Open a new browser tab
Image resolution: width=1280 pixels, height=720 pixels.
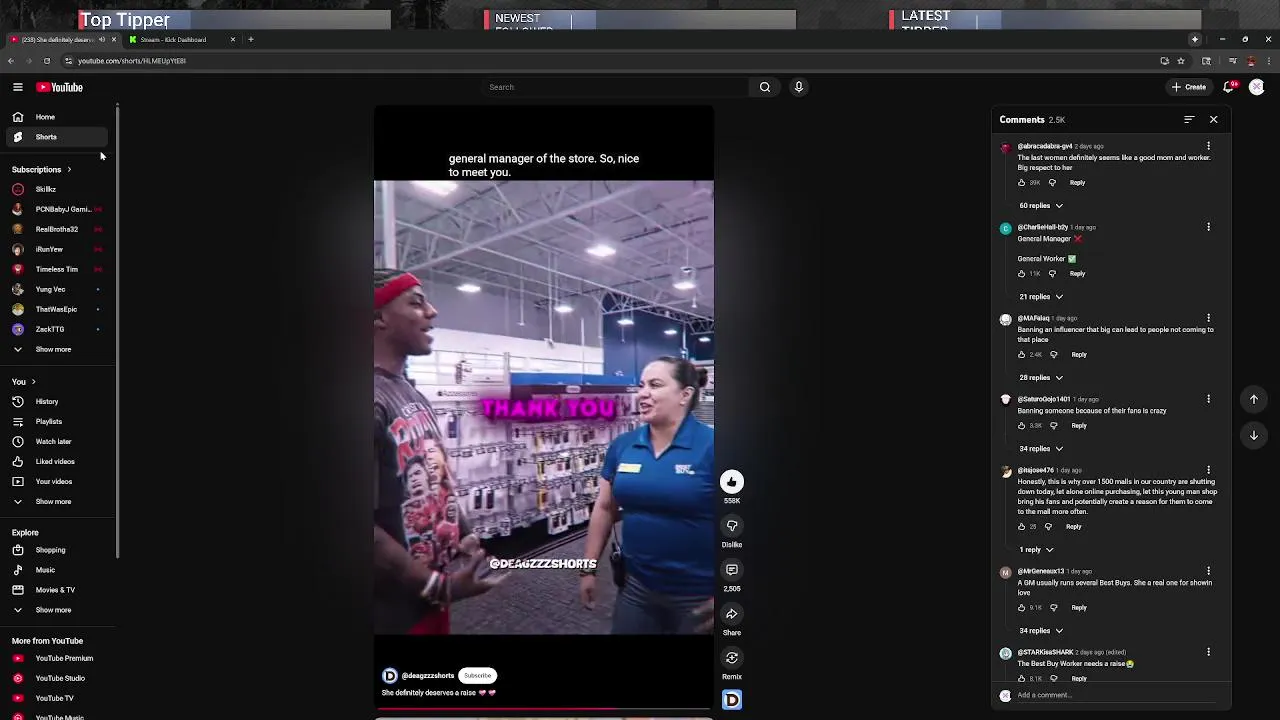point(251,40)
